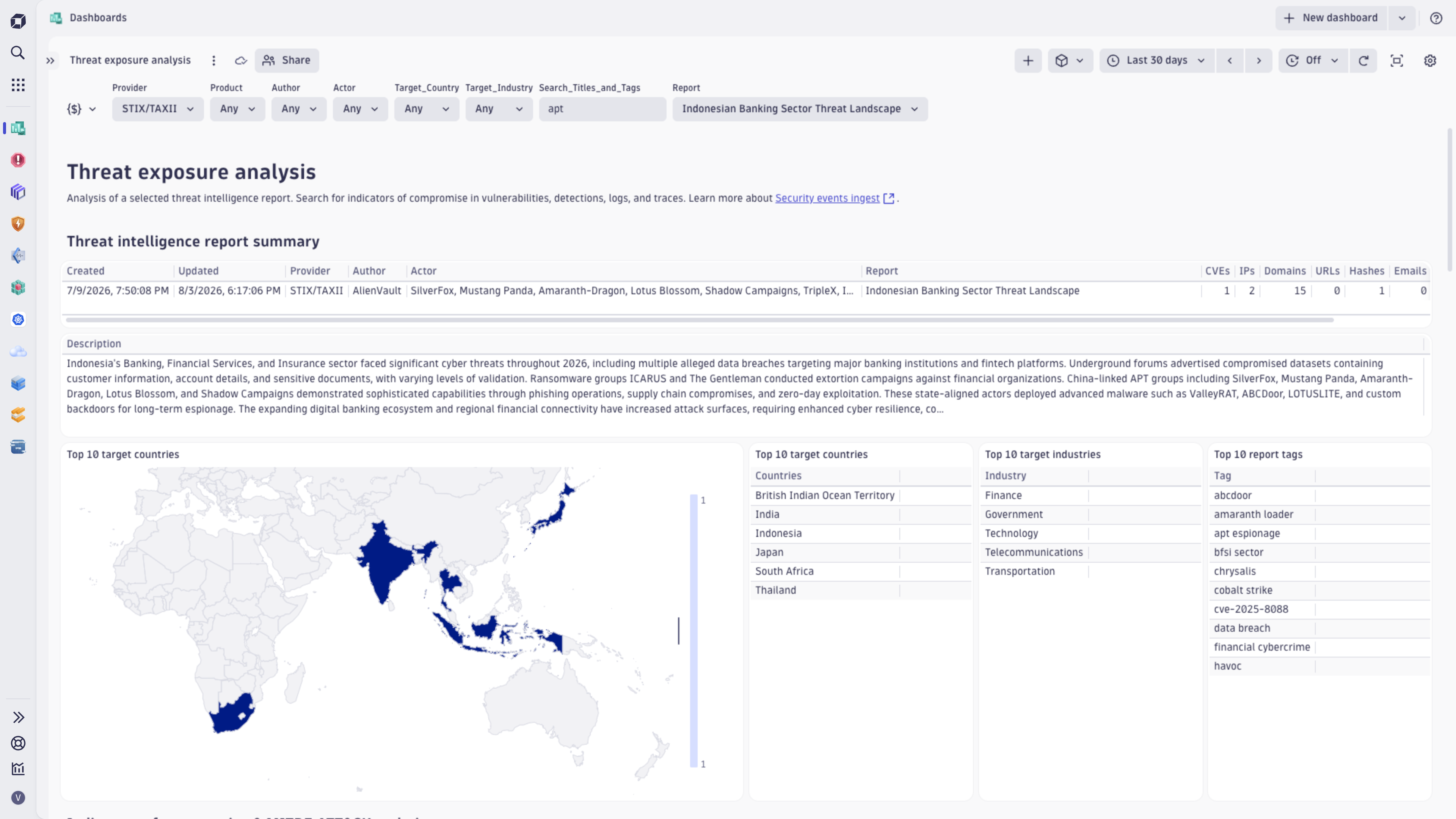Image resolution: width=1456 pixels, height=819 pixels.
Task: Open the Product filter dropdown
Action: coord(237,109)
